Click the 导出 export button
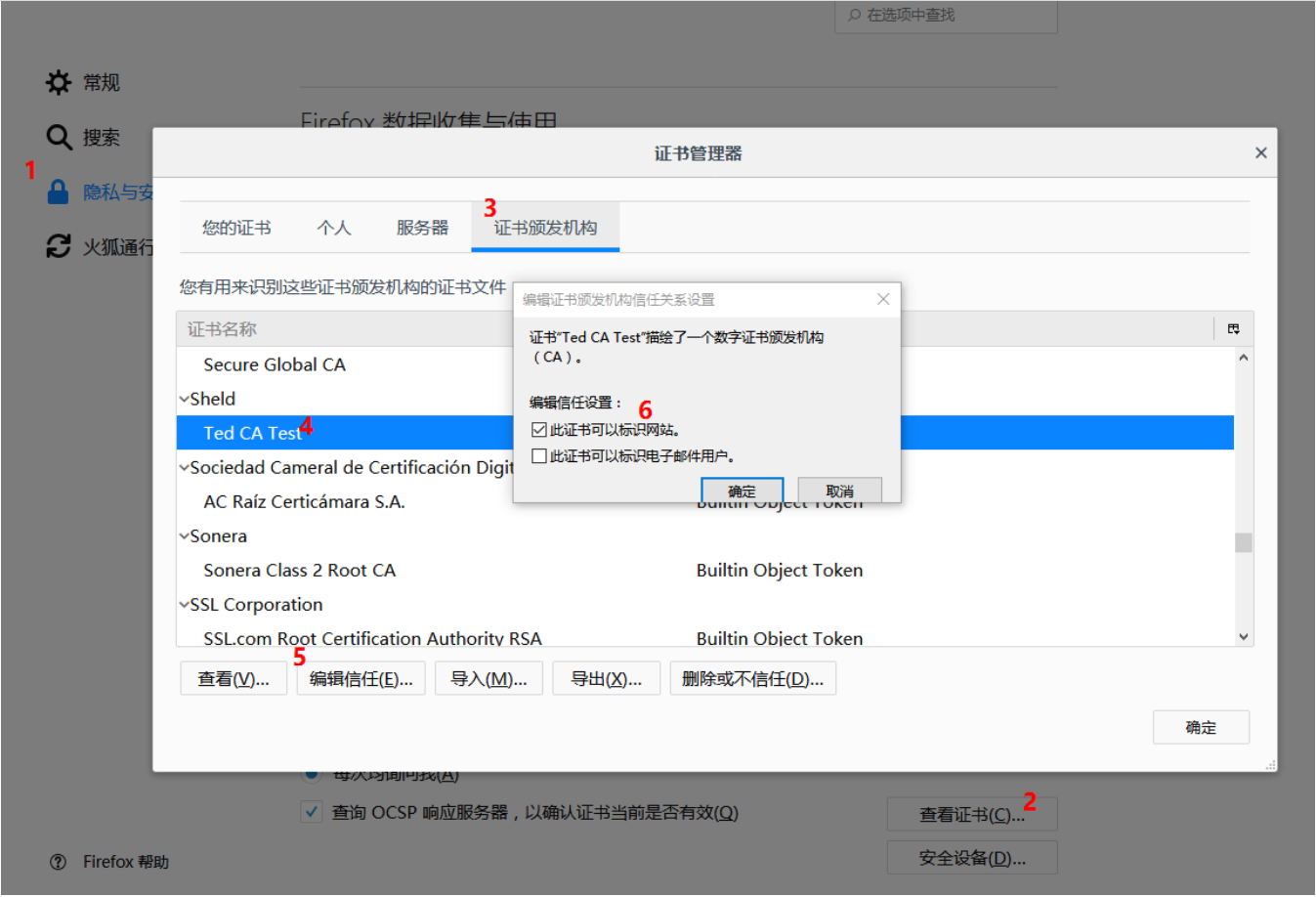The width and height of the screenshot is (1316, 897). pyautogui.click(x=606, y=677)
